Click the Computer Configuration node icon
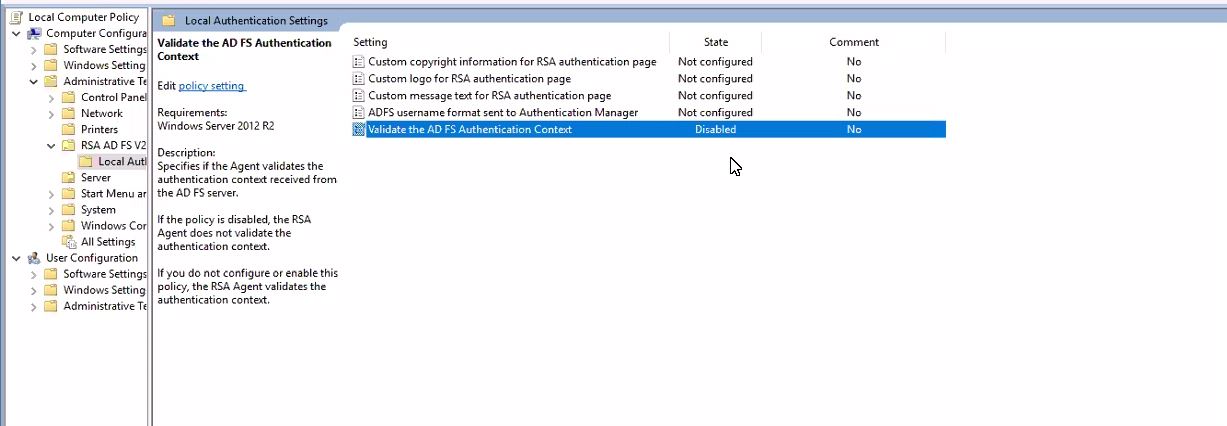 coord(34,33)
